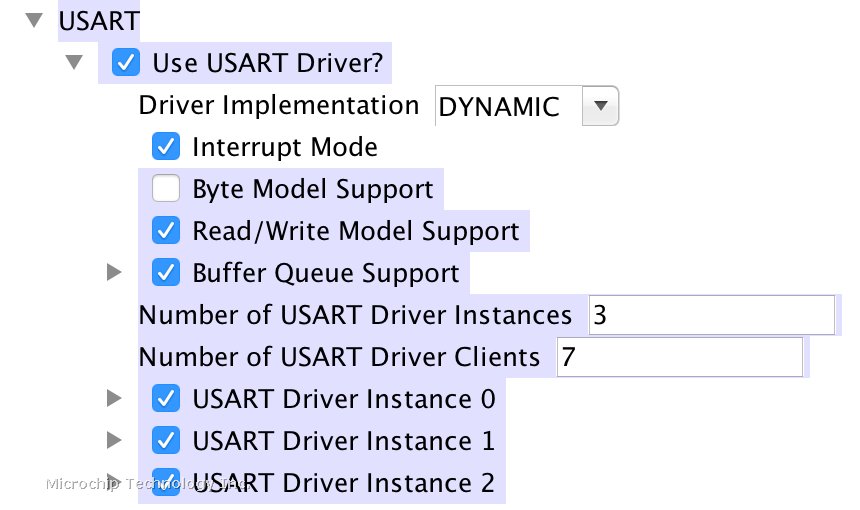Toggle USART Driver Instance 1 checkbox
The image size is (860, 510).
tap(165, 441)
